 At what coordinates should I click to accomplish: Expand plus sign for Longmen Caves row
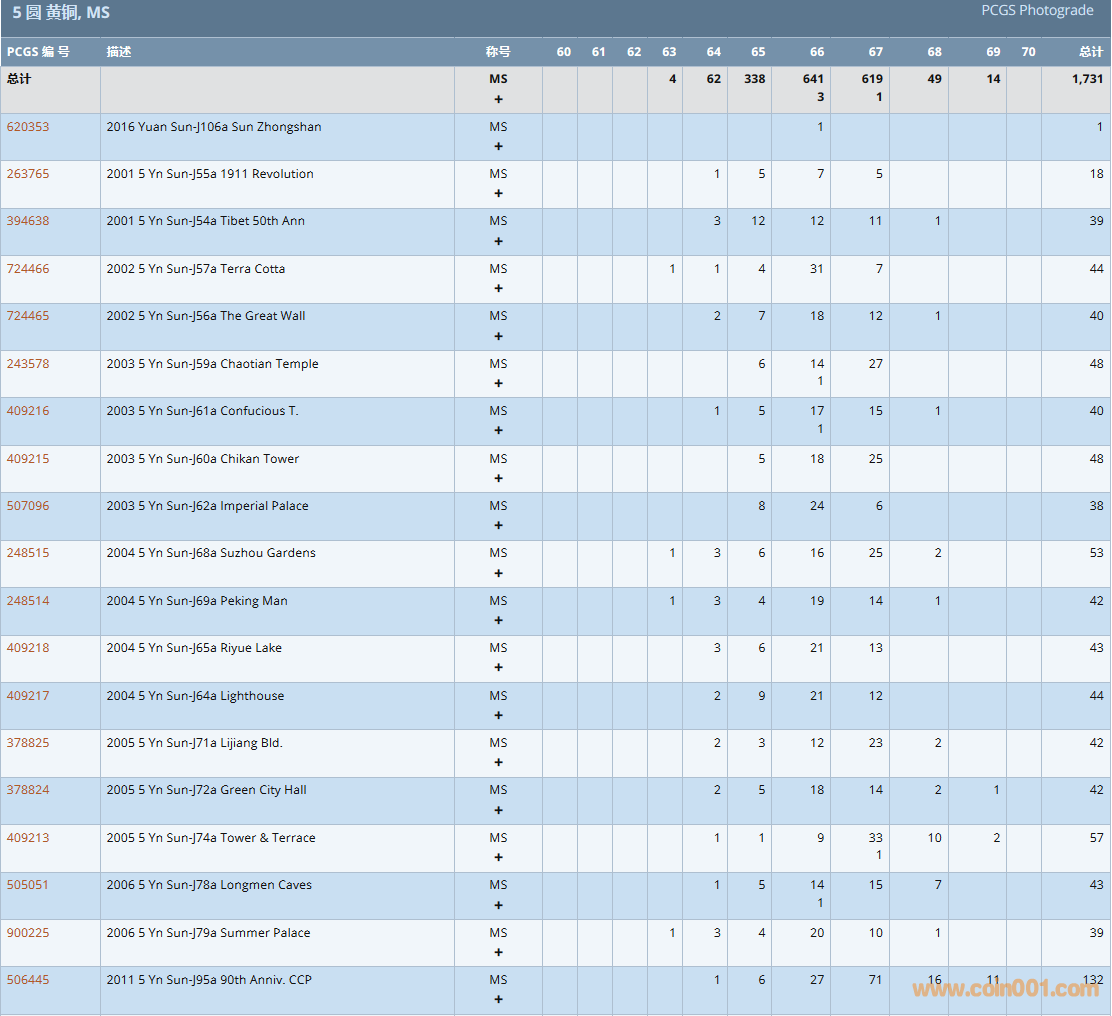click(x=498, y=905)
